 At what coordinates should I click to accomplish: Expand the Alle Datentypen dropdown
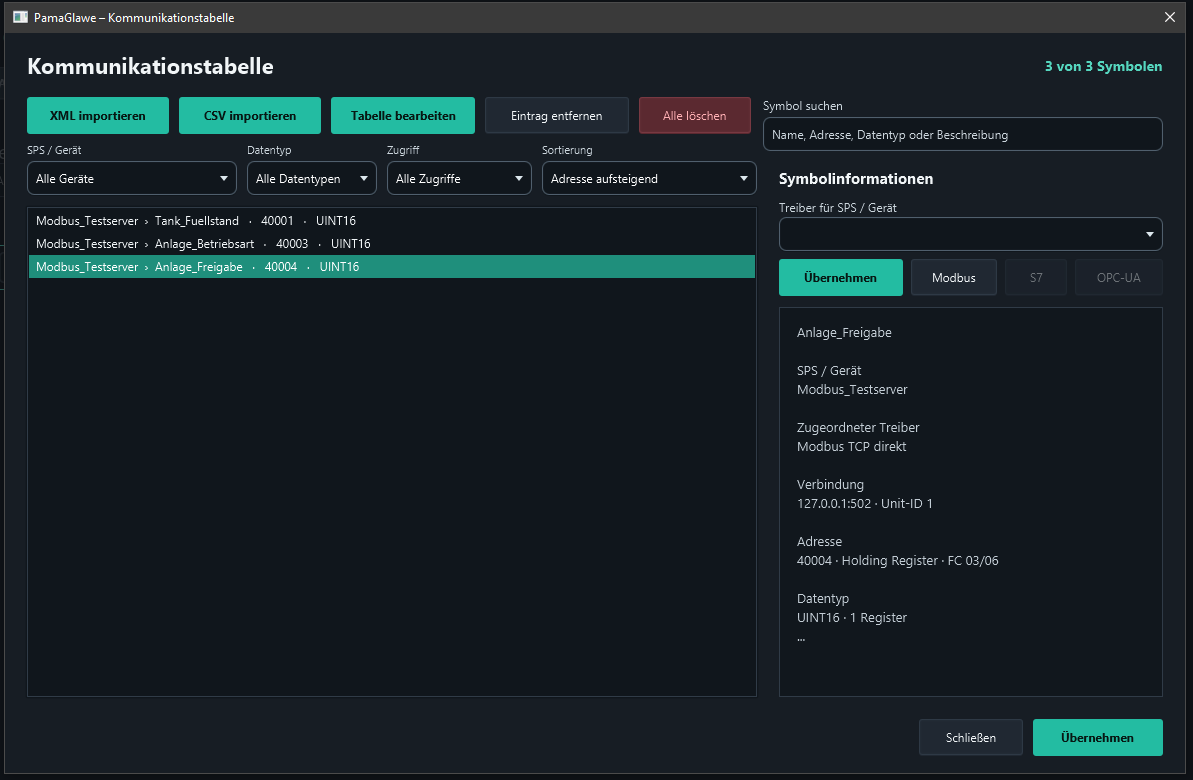311,179
